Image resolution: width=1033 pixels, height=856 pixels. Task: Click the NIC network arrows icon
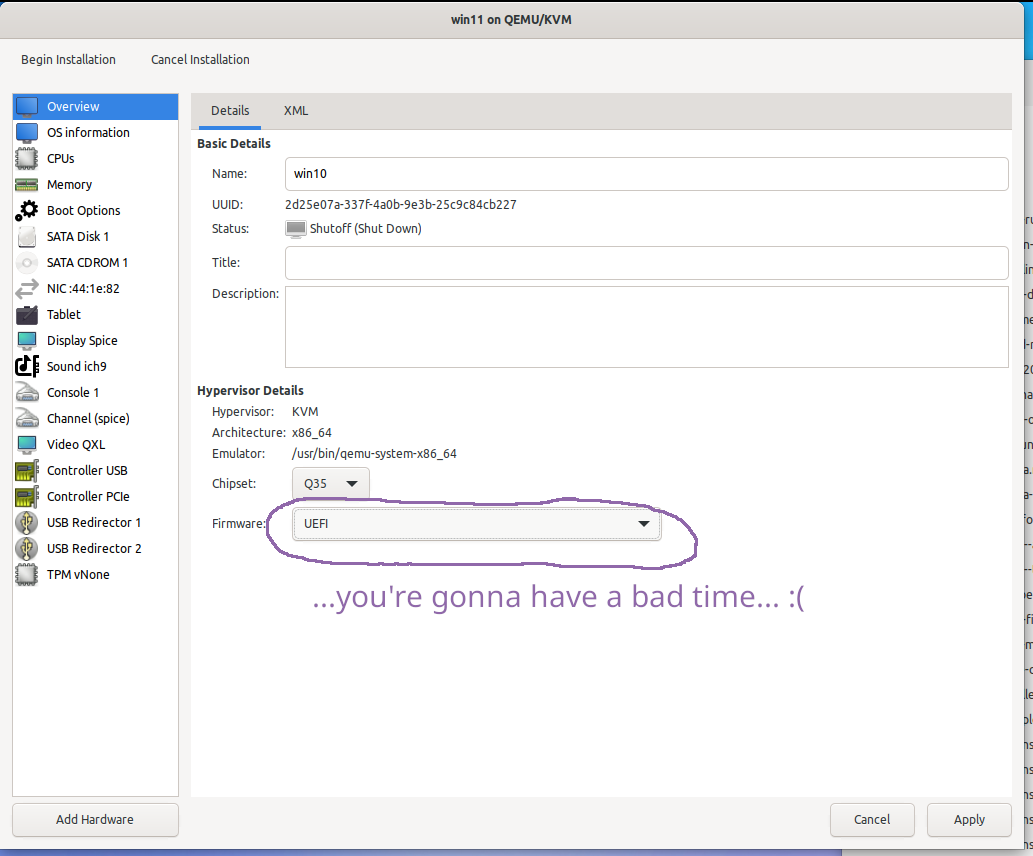coord(27,289)
